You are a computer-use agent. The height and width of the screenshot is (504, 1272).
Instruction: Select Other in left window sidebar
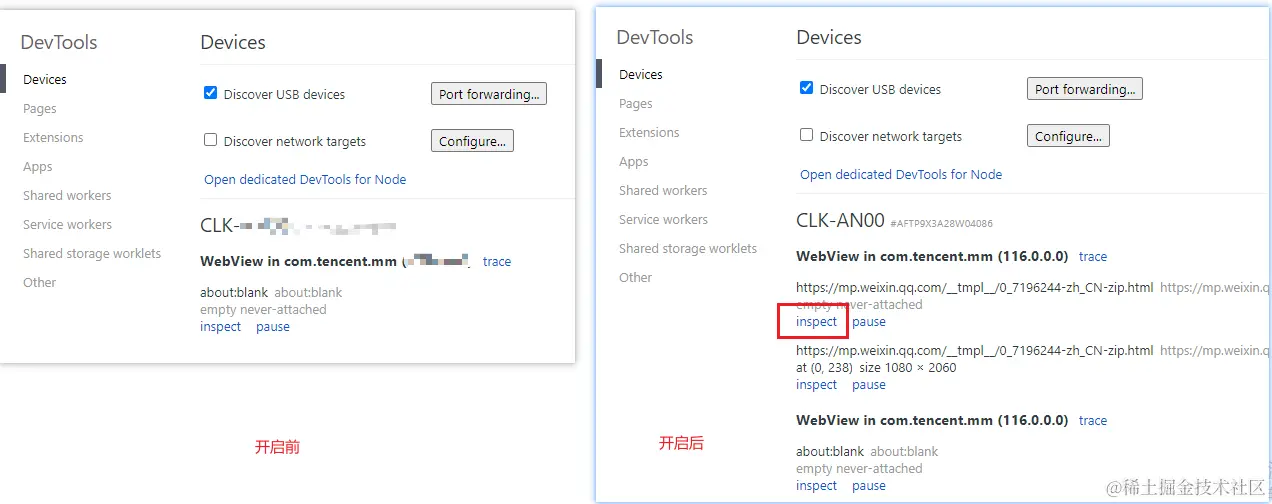point(40,282)
